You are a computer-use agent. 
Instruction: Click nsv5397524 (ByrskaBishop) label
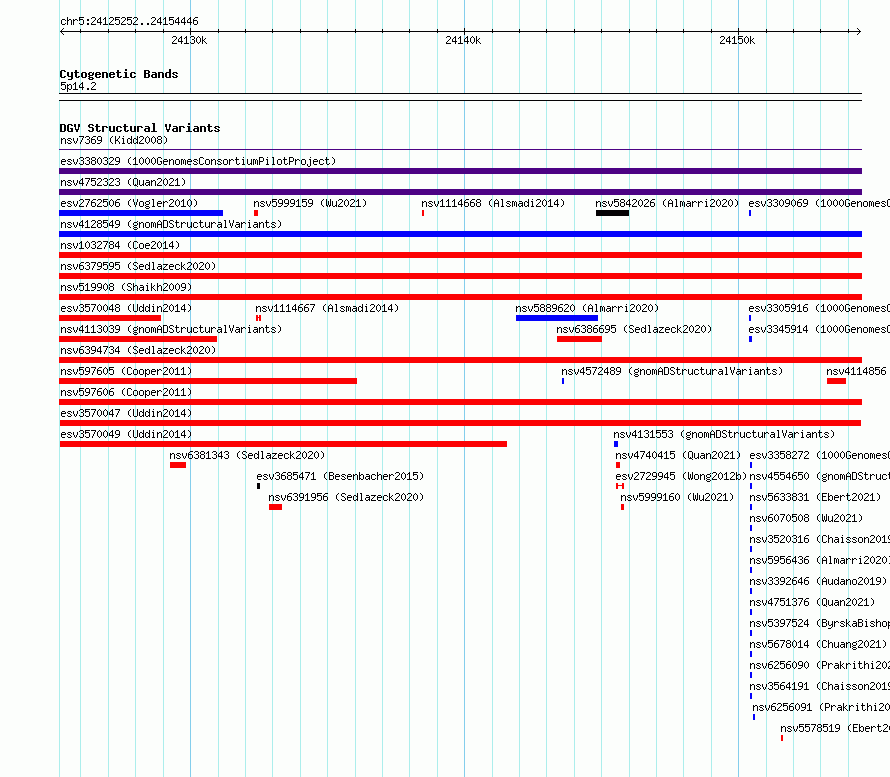pyautogui.click(x=819, y=623)
